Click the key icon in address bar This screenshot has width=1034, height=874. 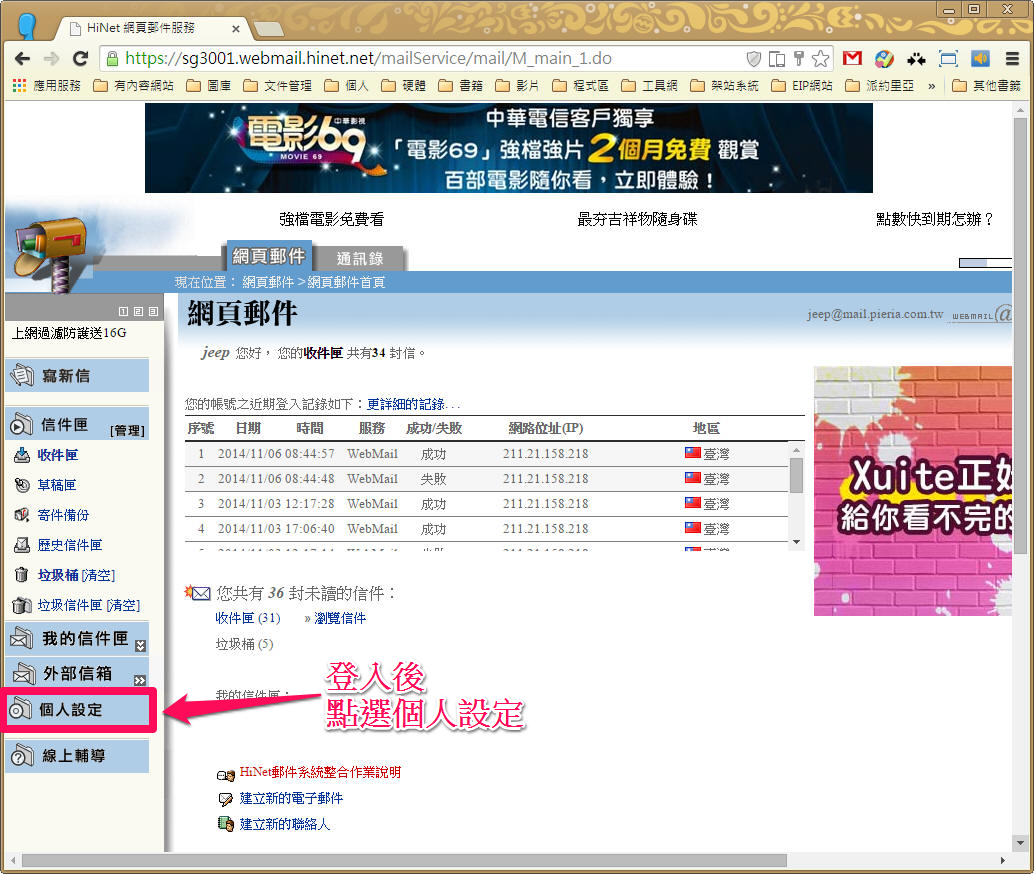coord(799,59)
